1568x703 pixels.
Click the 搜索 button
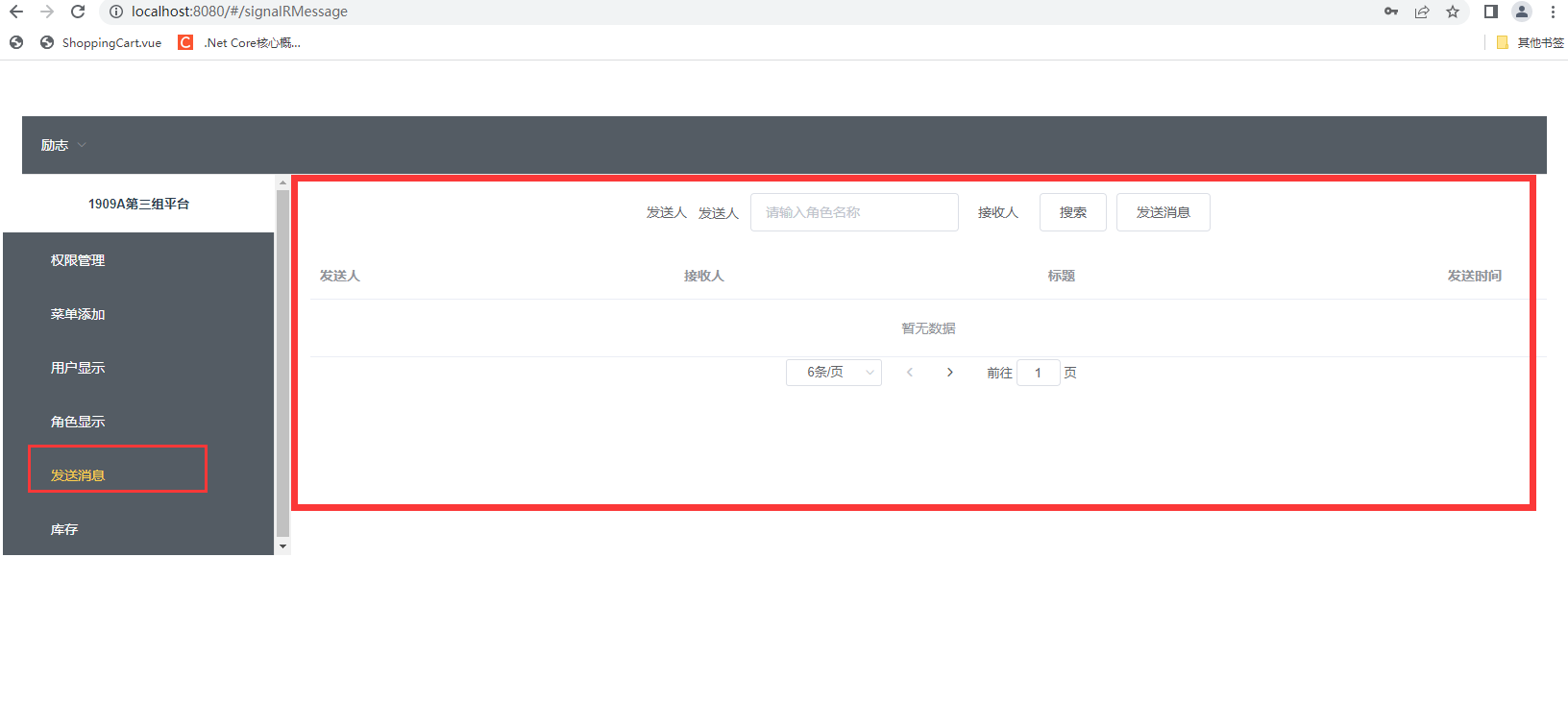point(1073,212)
